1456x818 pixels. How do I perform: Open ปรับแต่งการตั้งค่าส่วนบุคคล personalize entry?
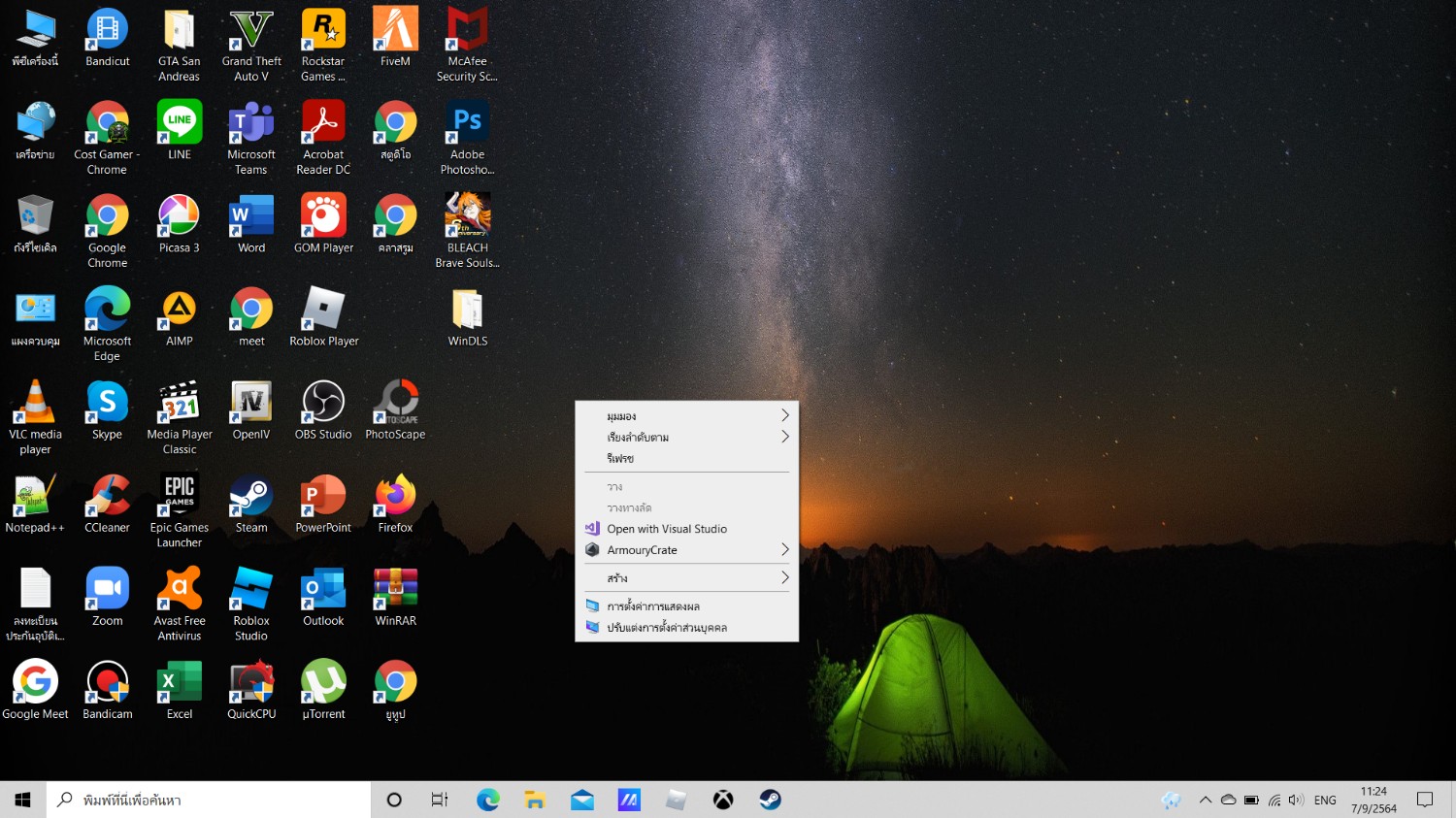point(687,628)
